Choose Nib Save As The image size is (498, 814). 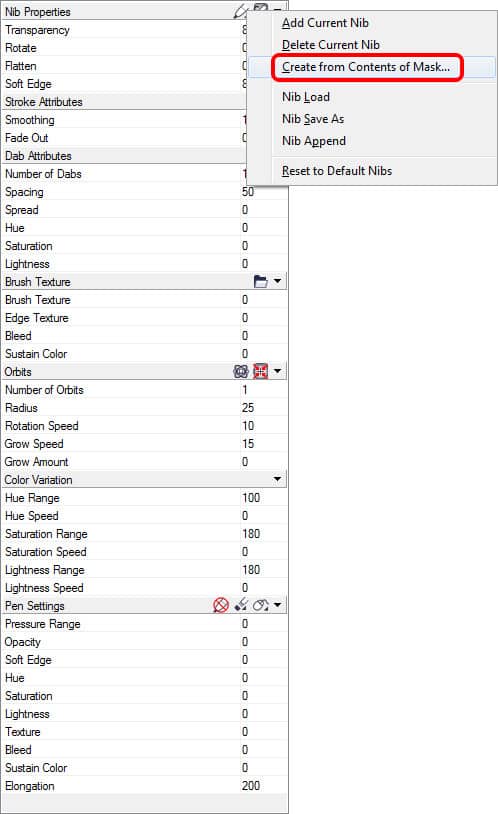(313, 119)
